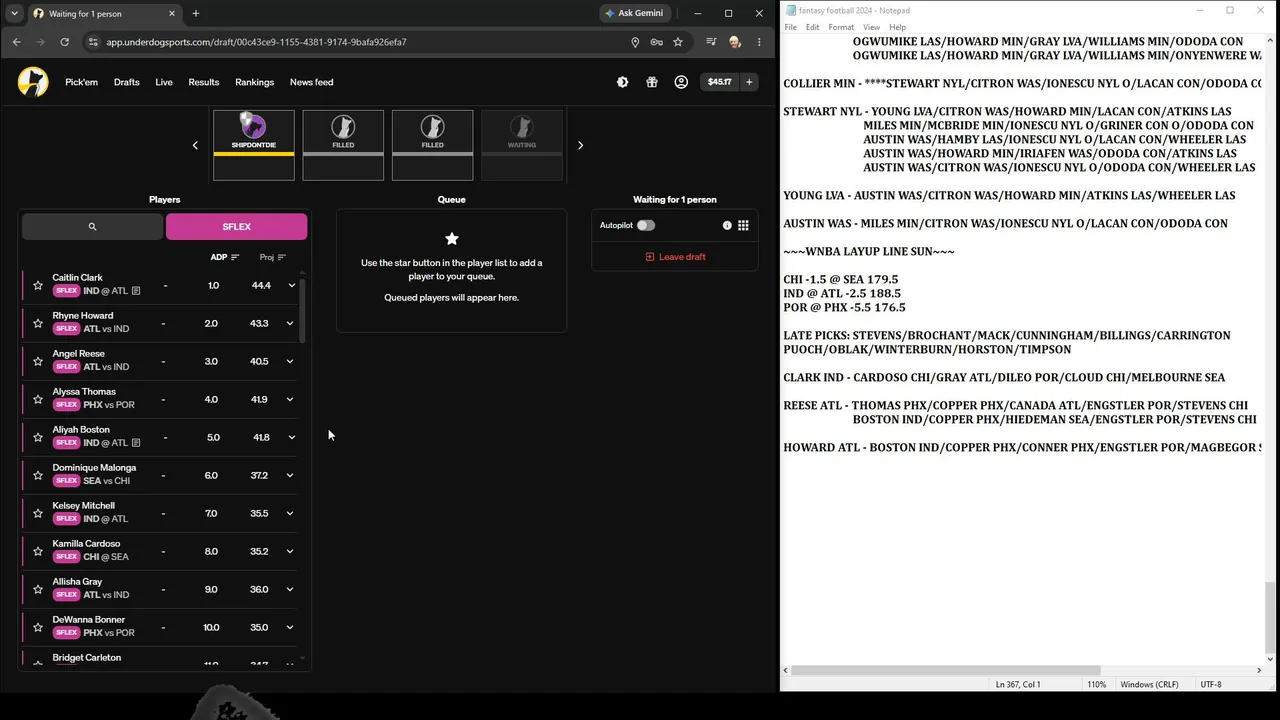1280x720 pixels.
Task: Open the account profile icon
Action: point(681,82)
